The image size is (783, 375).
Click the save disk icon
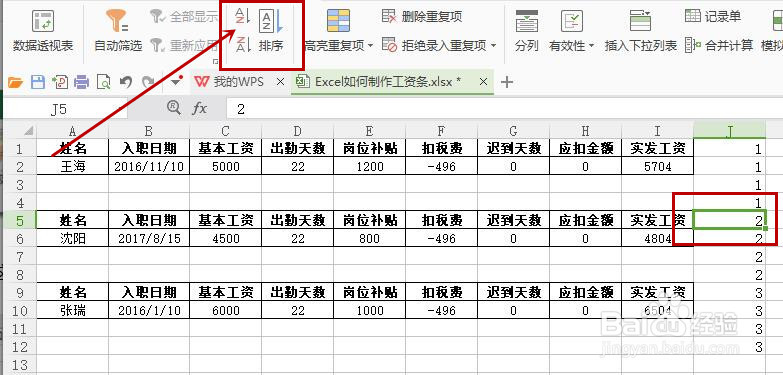click(x=38, y=82)
